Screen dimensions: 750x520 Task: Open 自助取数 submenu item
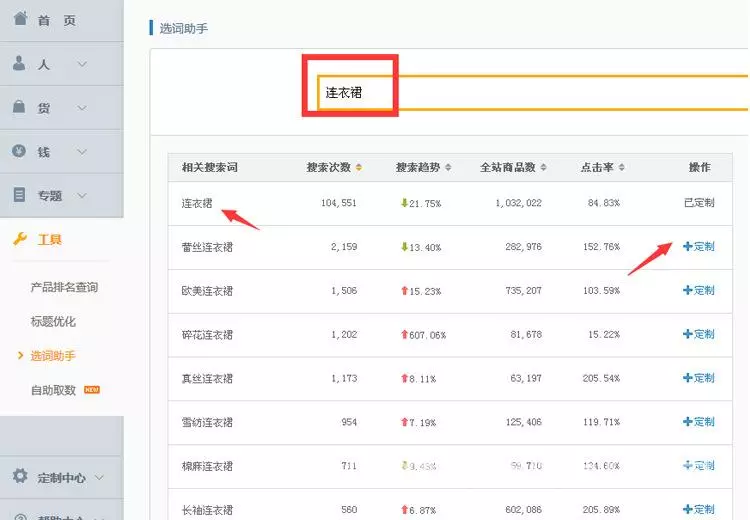[x=53, y=390]
